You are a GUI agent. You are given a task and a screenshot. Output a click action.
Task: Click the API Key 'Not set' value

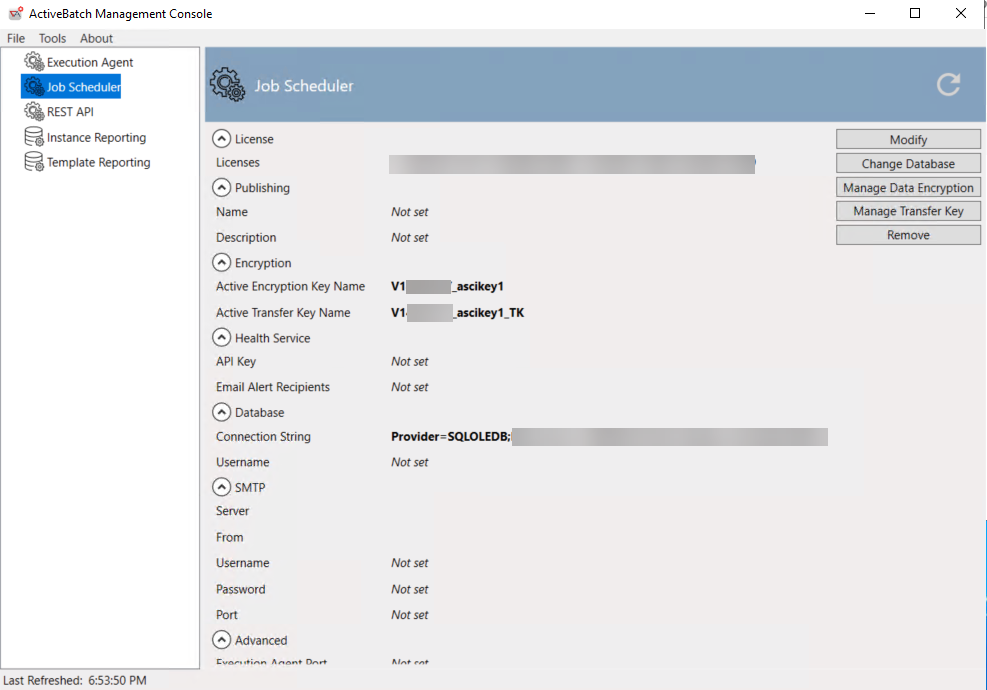410,362
